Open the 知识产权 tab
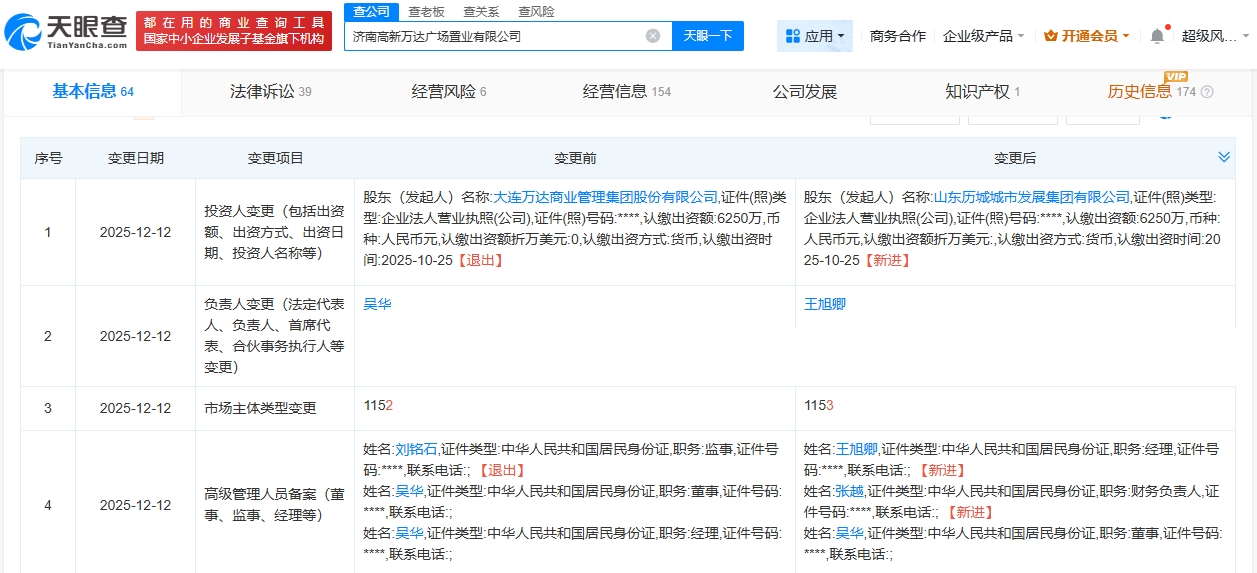 (982, 92)
